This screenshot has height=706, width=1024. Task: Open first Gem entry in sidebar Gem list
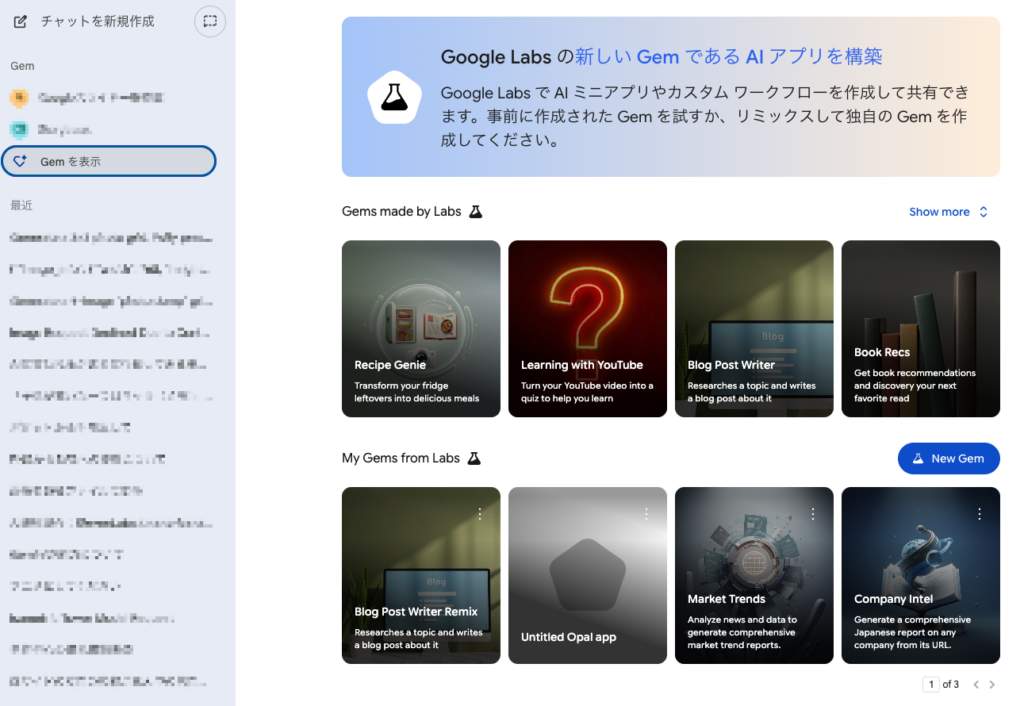(x=100, y=98)
